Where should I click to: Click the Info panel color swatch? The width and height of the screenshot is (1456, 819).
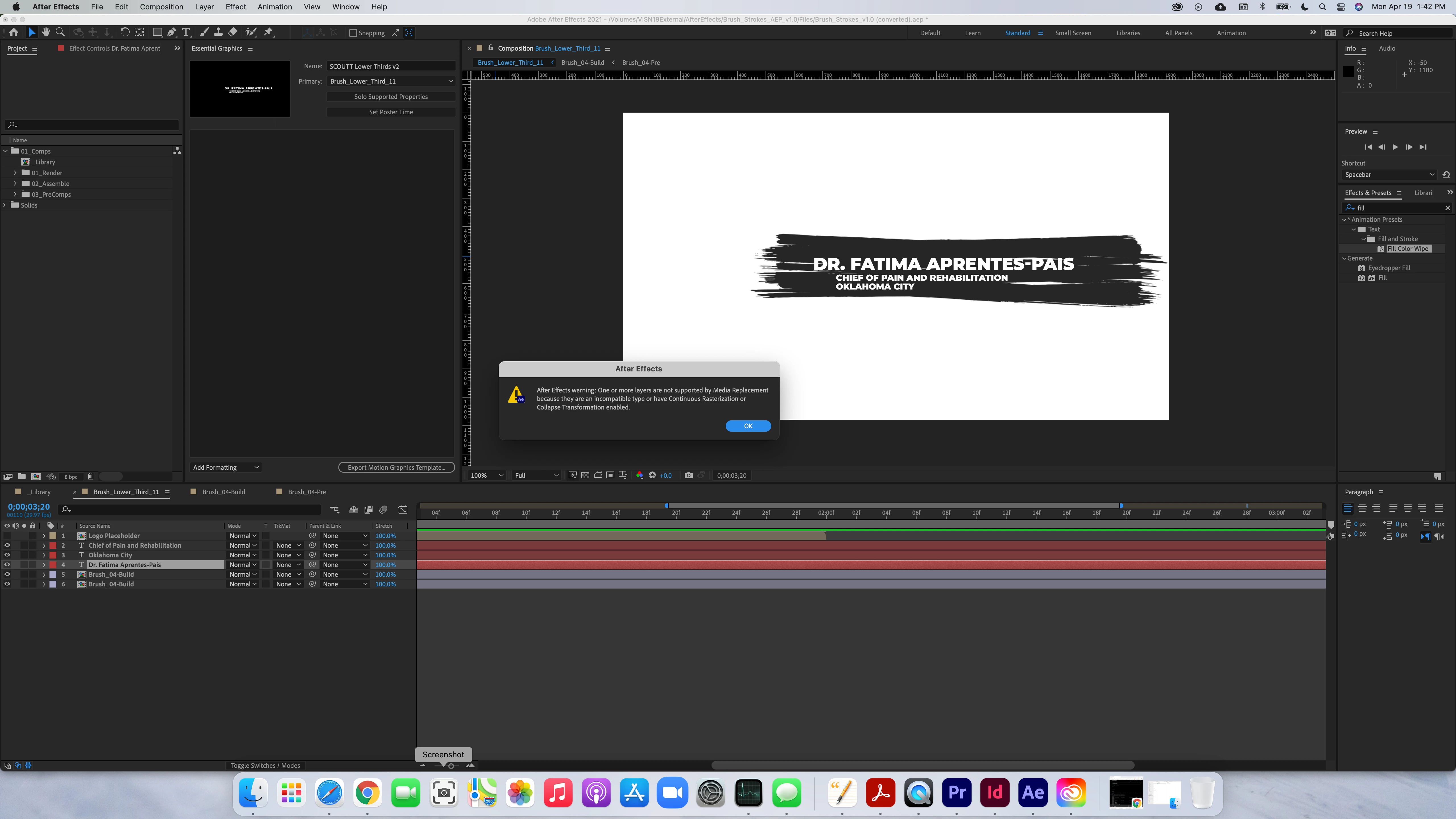coord(1348,72)
